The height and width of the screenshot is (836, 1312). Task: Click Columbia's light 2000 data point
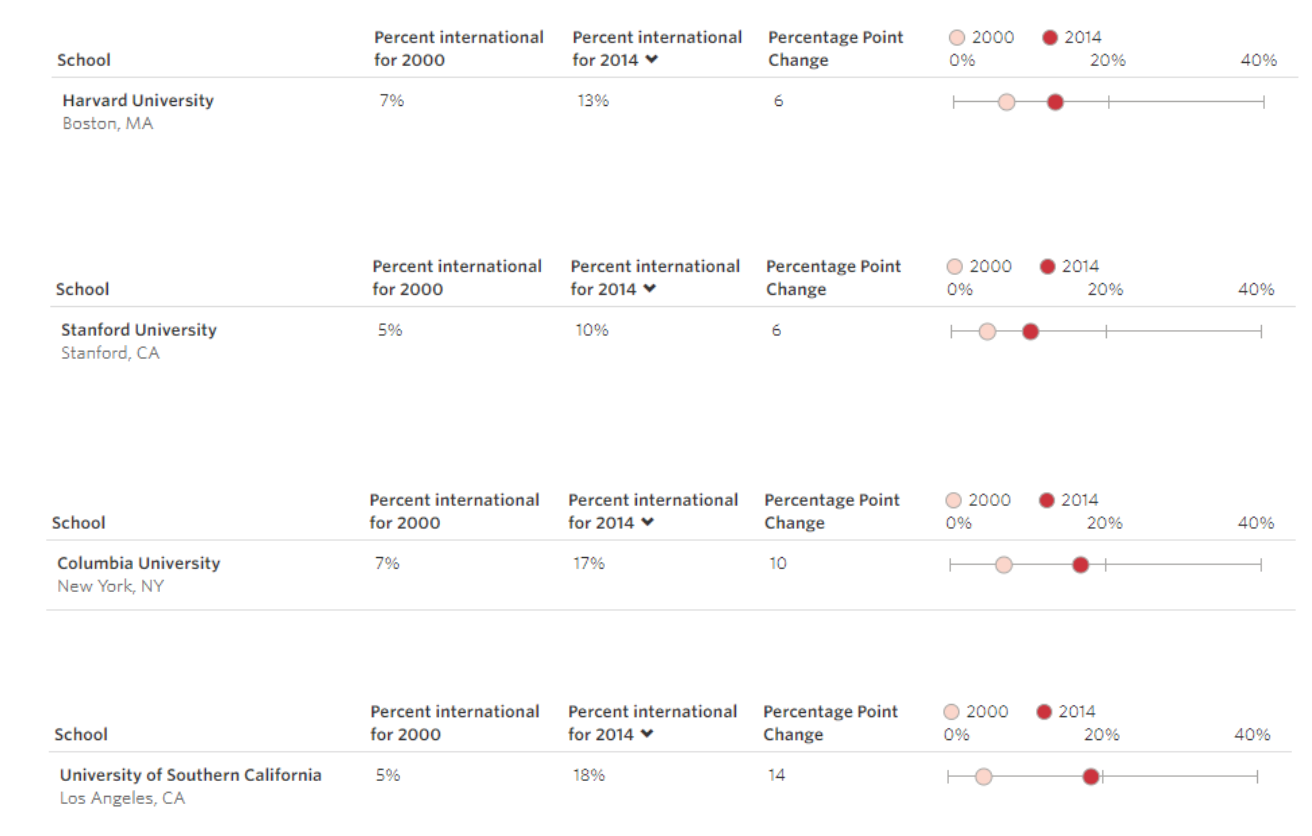(x=1004, y=565)
